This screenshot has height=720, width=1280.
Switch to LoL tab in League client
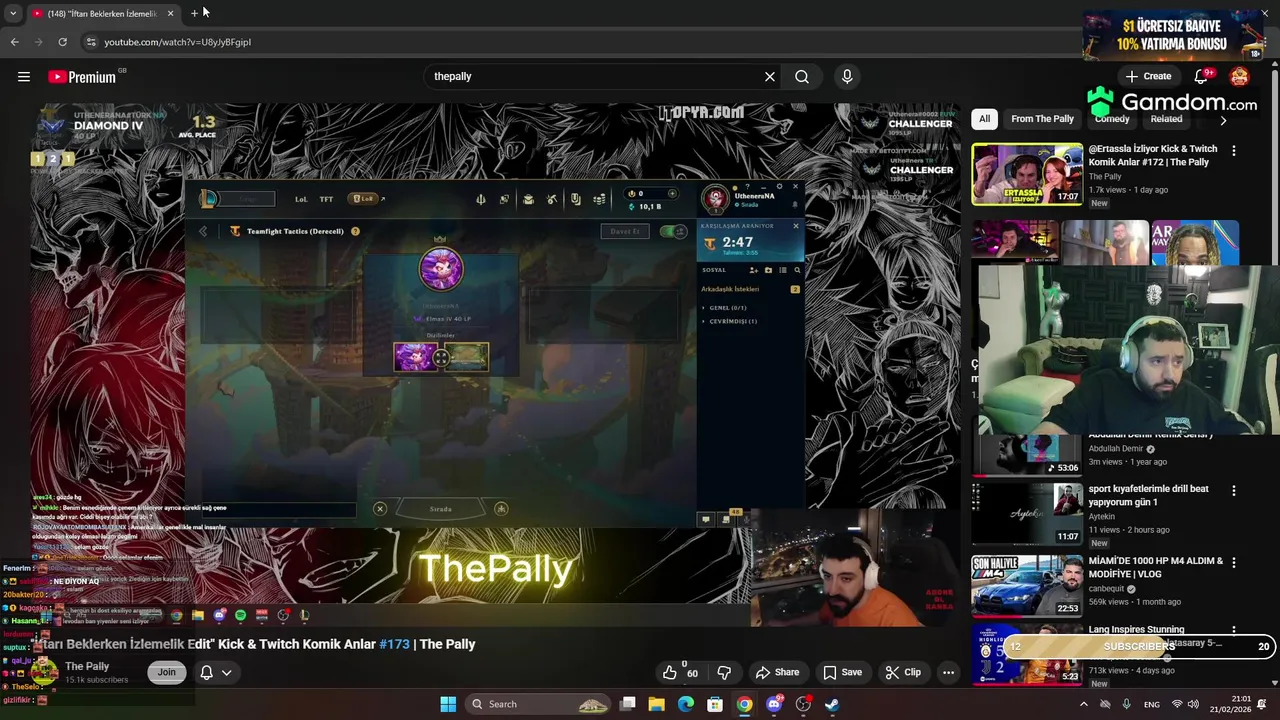pos(301,199)
